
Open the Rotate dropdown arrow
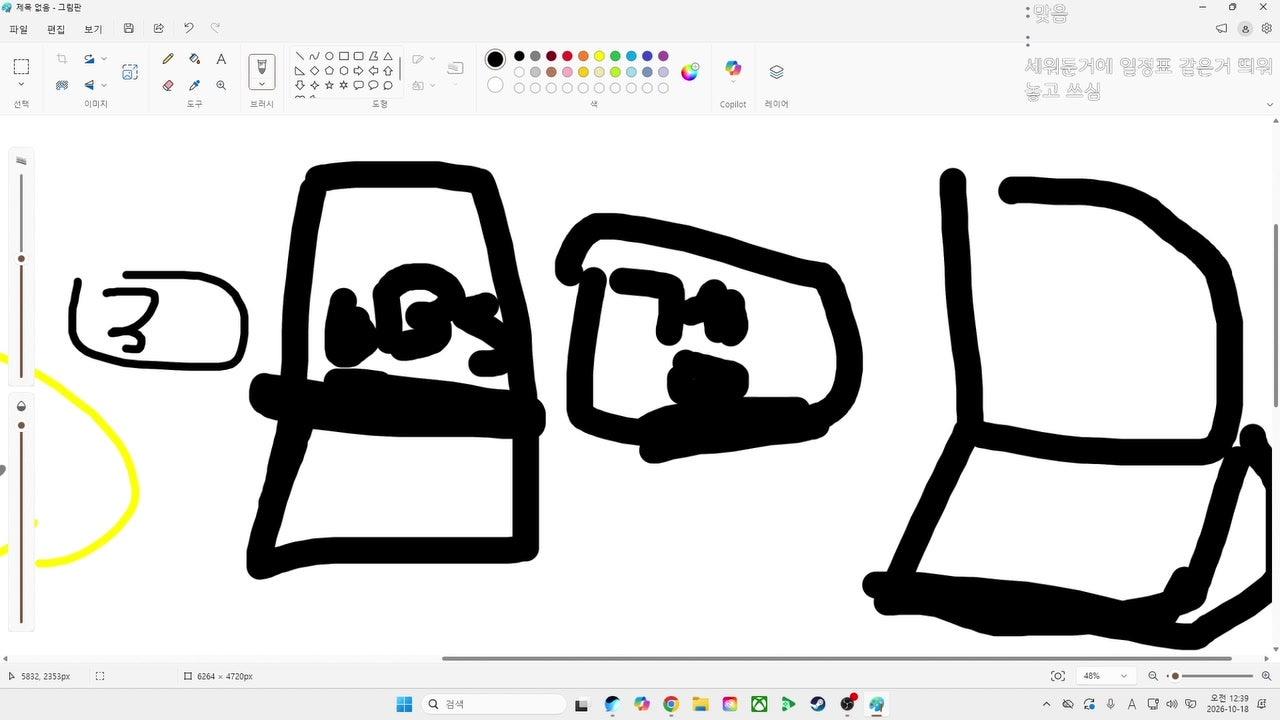pos(104,60)
